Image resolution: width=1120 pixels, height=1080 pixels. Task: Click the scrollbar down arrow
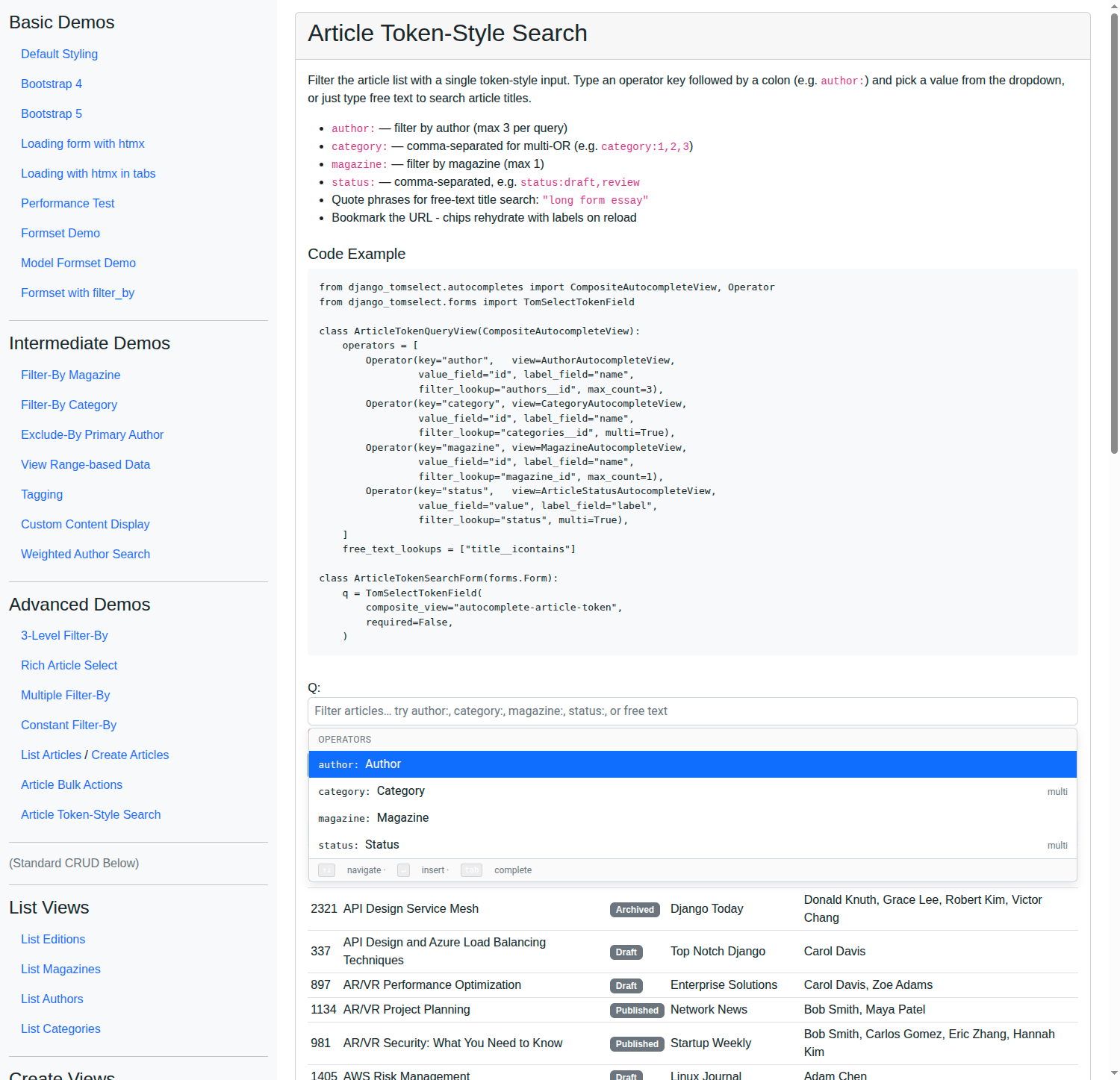(1114, 1074)
